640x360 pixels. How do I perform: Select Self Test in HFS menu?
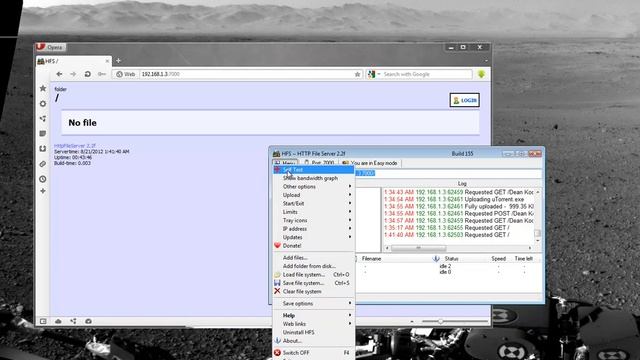click(313, 169)
